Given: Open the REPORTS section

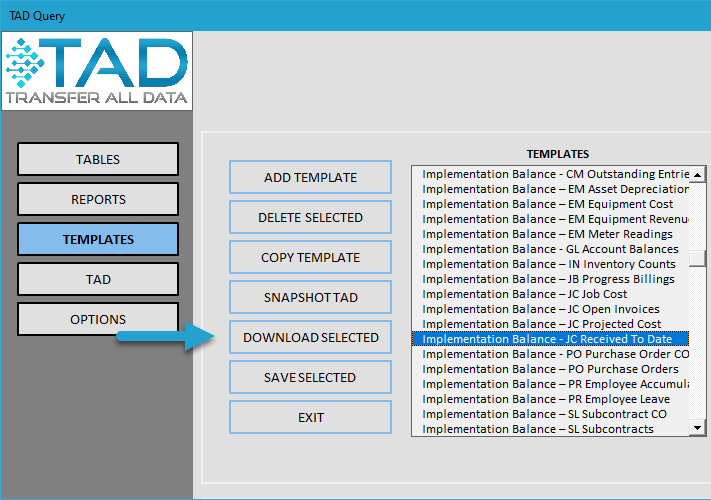Looking at the screenshot, I should [98, 199].
